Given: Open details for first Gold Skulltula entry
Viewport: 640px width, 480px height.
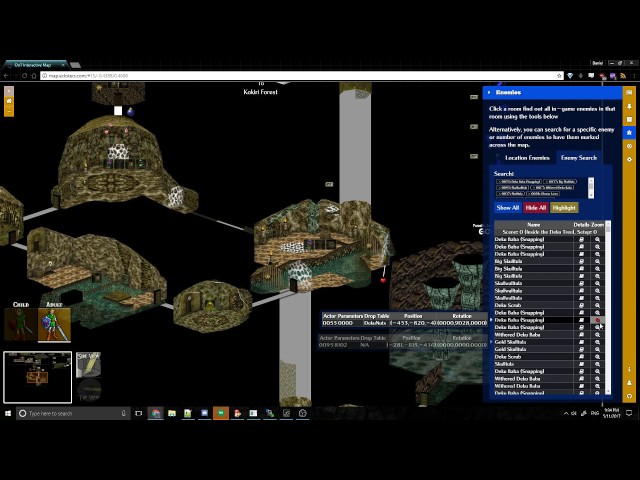Looking at the screenshot, I should click(582, 342).
